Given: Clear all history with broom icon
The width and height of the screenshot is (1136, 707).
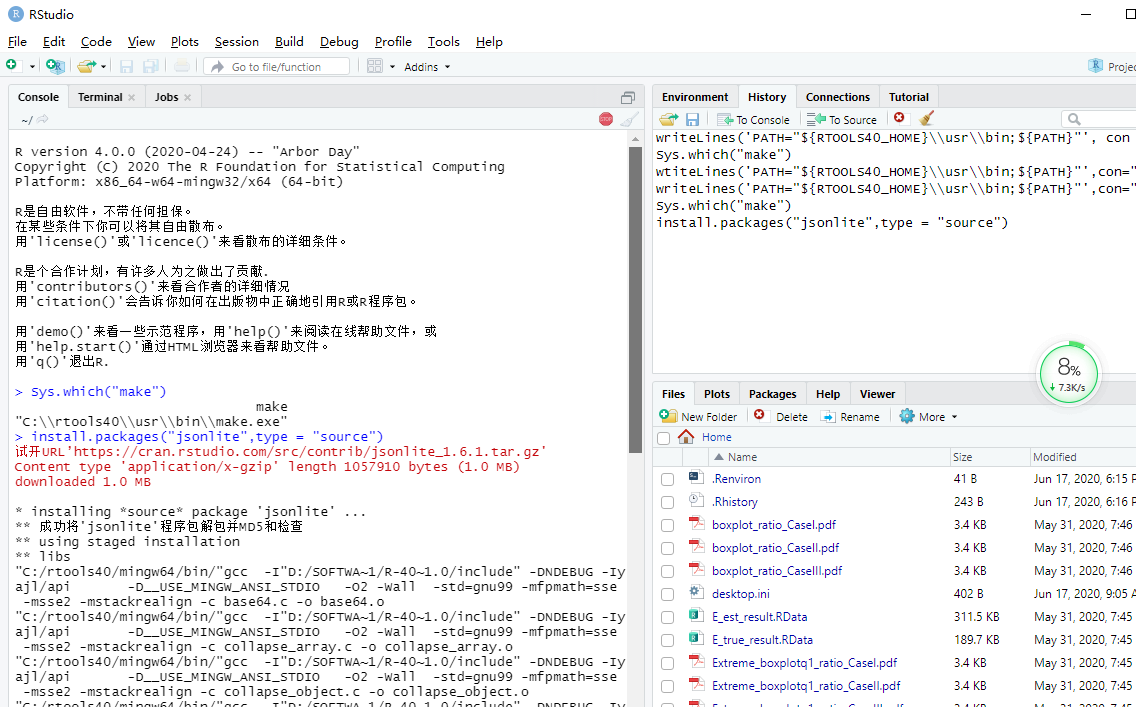Looking at the screenshot, I should tap(926, 119).
